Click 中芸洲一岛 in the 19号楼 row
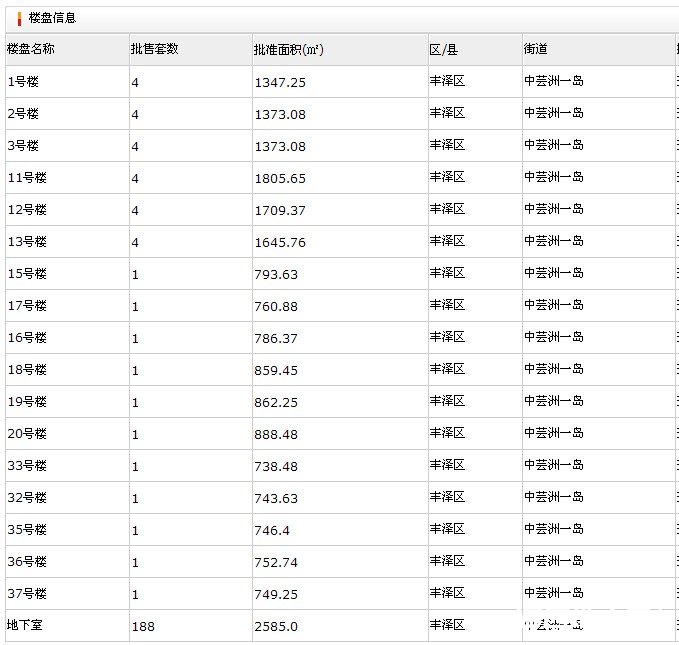 pos(554,401)
